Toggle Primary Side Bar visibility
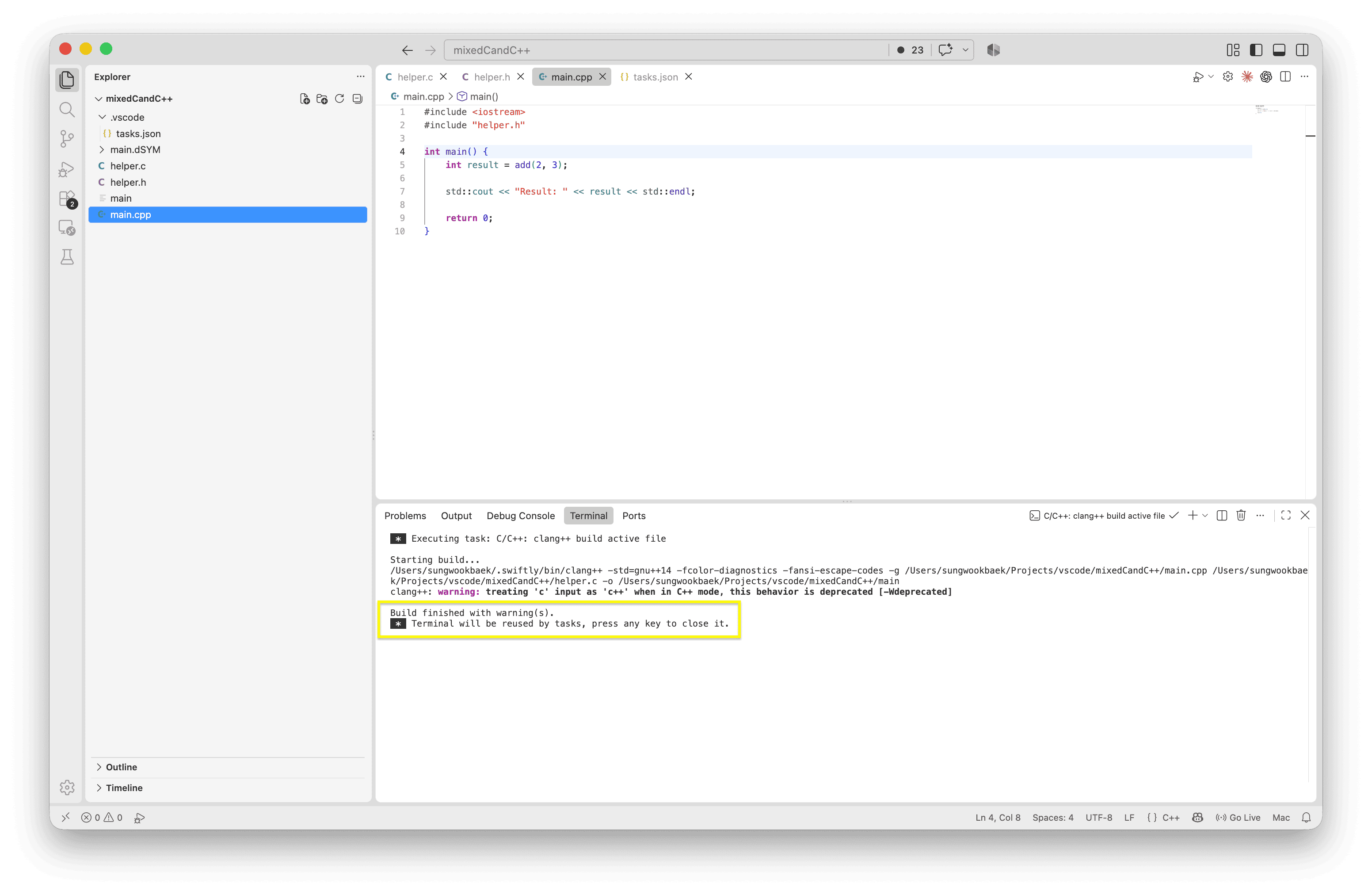The image size is (1372, 895). (1256, 50)
